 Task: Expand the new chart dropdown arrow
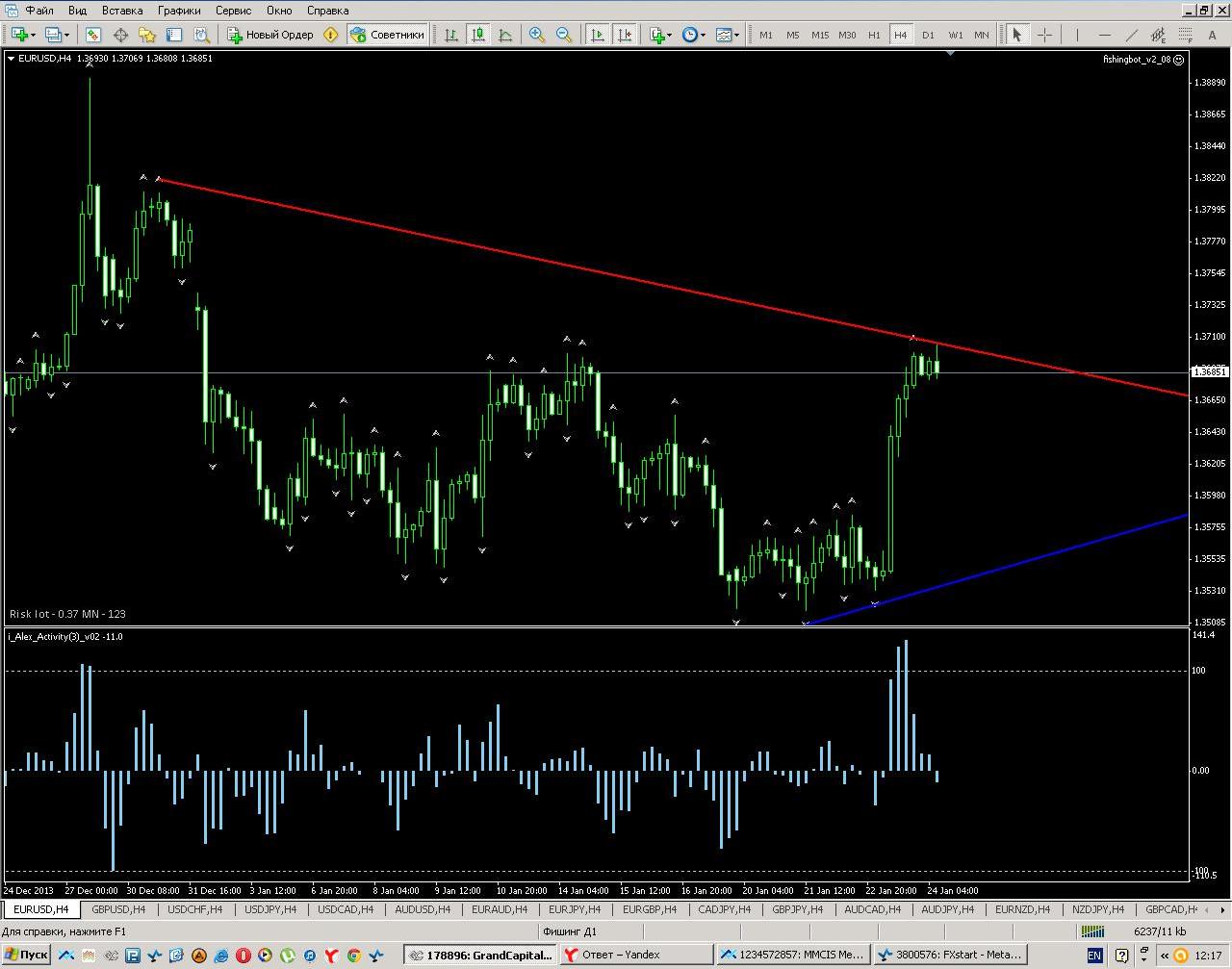point(33,35)
